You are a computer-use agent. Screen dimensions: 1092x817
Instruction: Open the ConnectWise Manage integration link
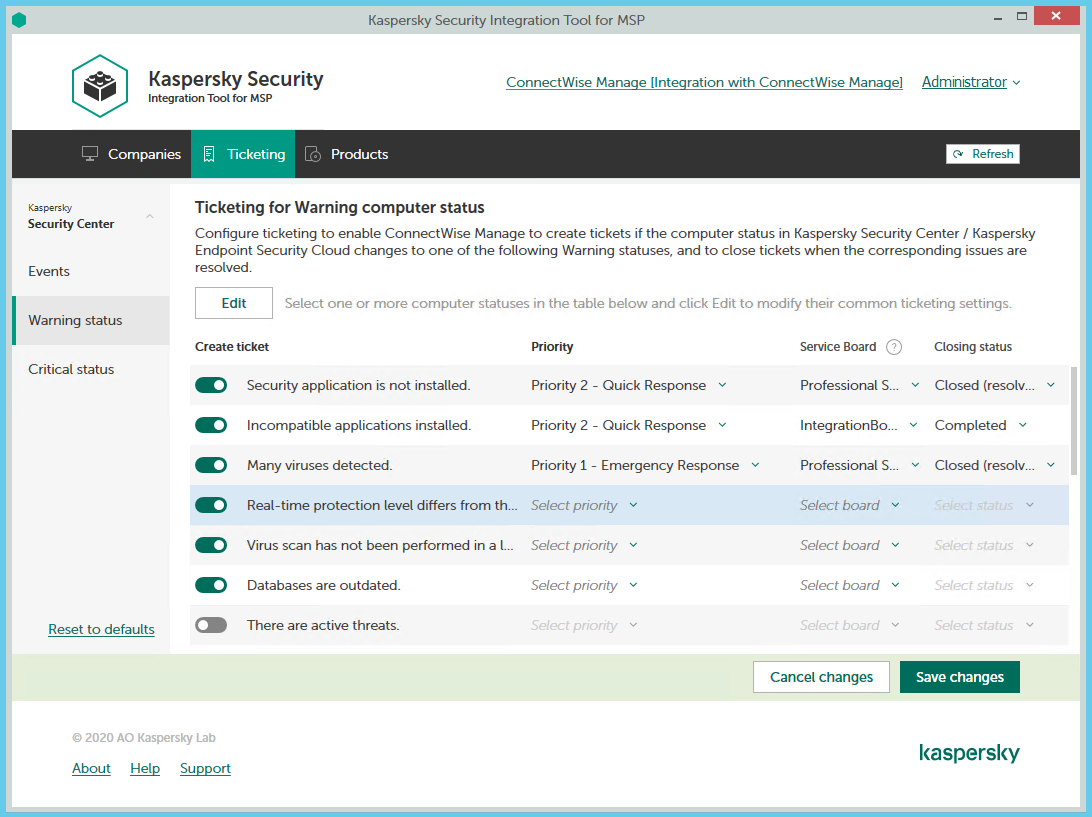coord(704,82)
